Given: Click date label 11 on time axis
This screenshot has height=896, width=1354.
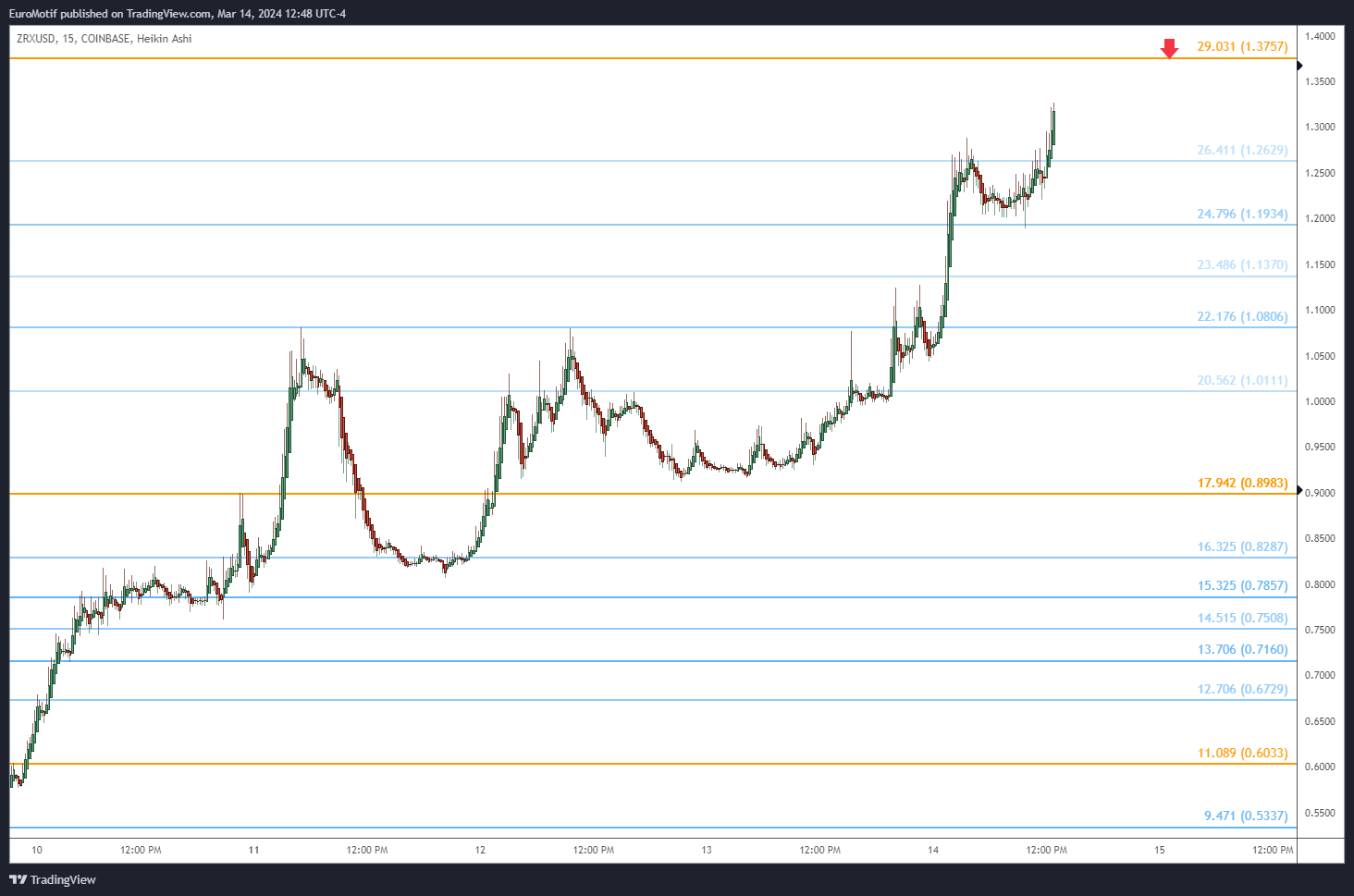Looking at the screenshot, I should pyautogui.click(x=254, y=850).
